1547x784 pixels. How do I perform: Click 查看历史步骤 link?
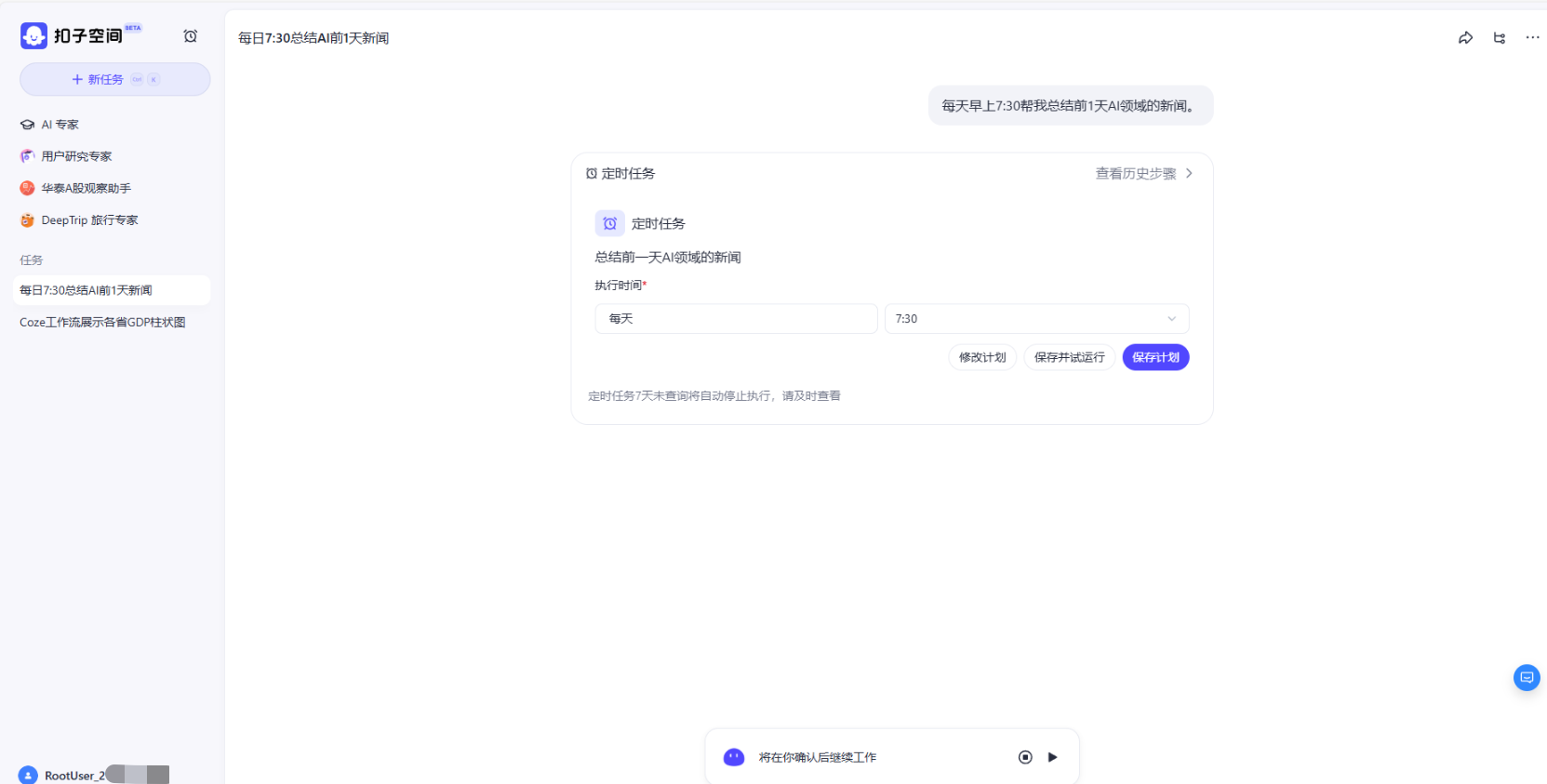click(1136, 173)
